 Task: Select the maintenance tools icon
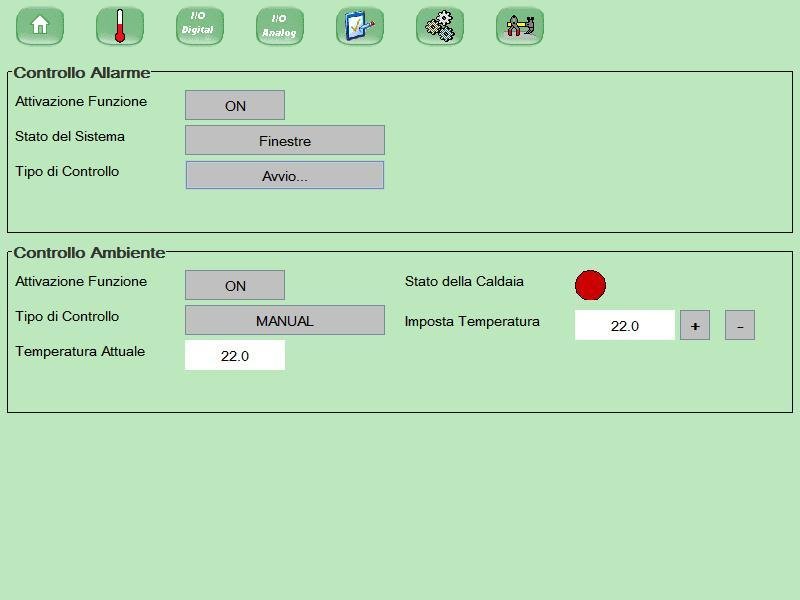[x=519, y=26]
